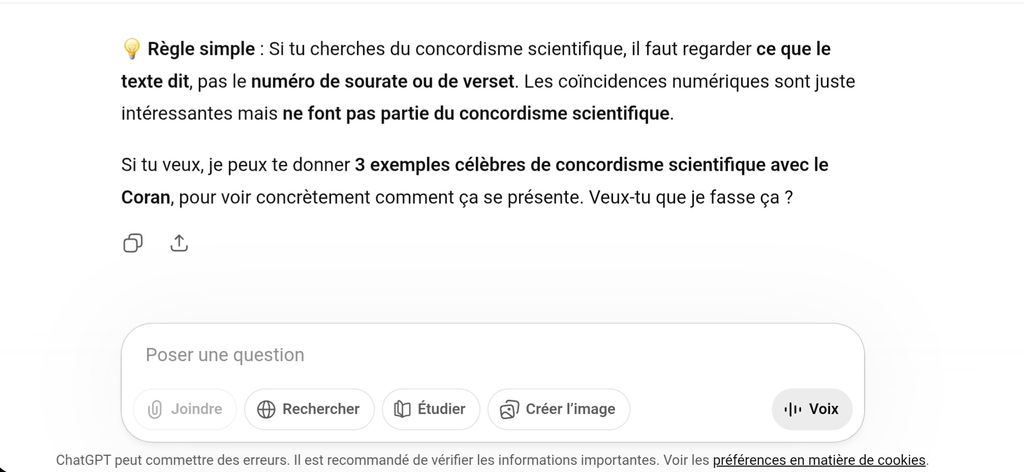The height and width of the screenshot is (472, 1024).
Task: Click the lightbulb emoji before Règle simple
Action: tap(131, 49)
